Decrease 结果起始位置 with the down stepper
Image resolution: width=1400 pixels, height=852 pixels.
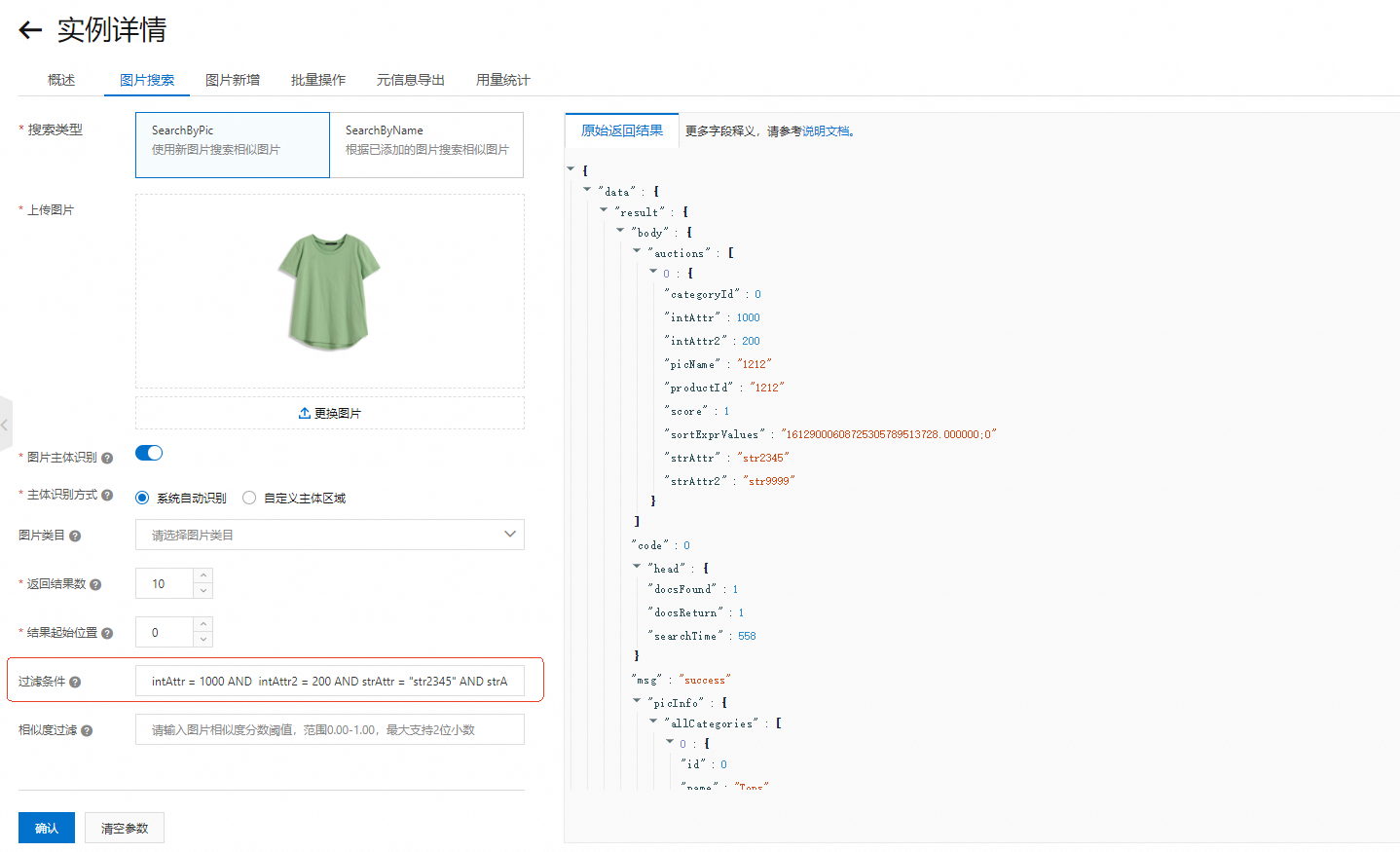coord(203,640)
